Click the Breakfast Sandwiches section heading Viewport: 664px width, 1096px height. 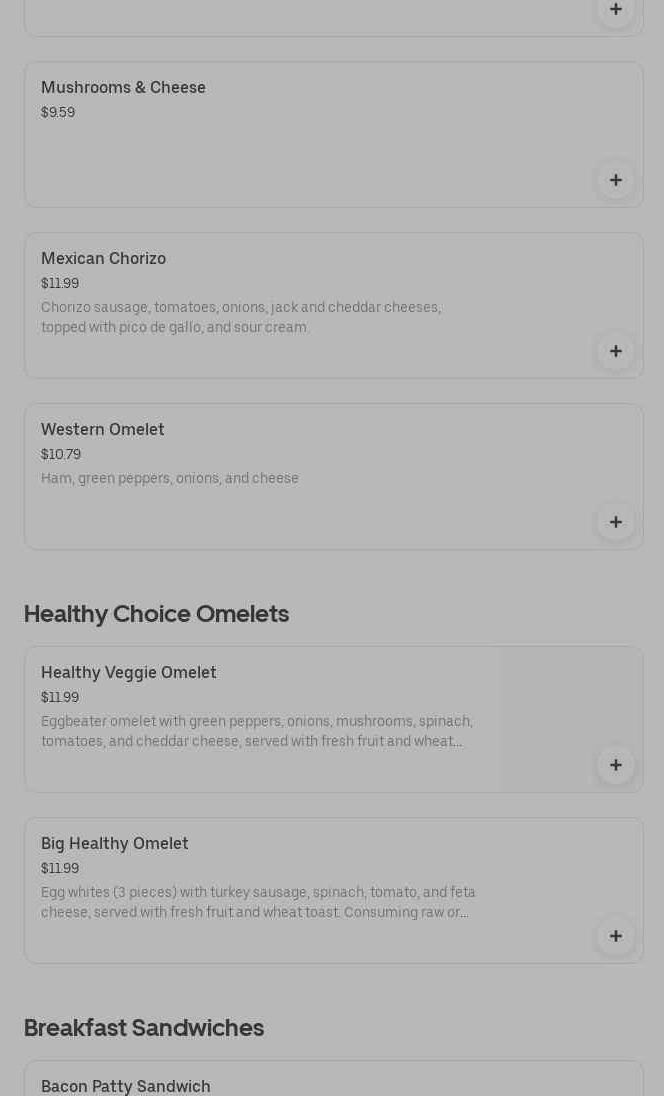coord(144,1028)
